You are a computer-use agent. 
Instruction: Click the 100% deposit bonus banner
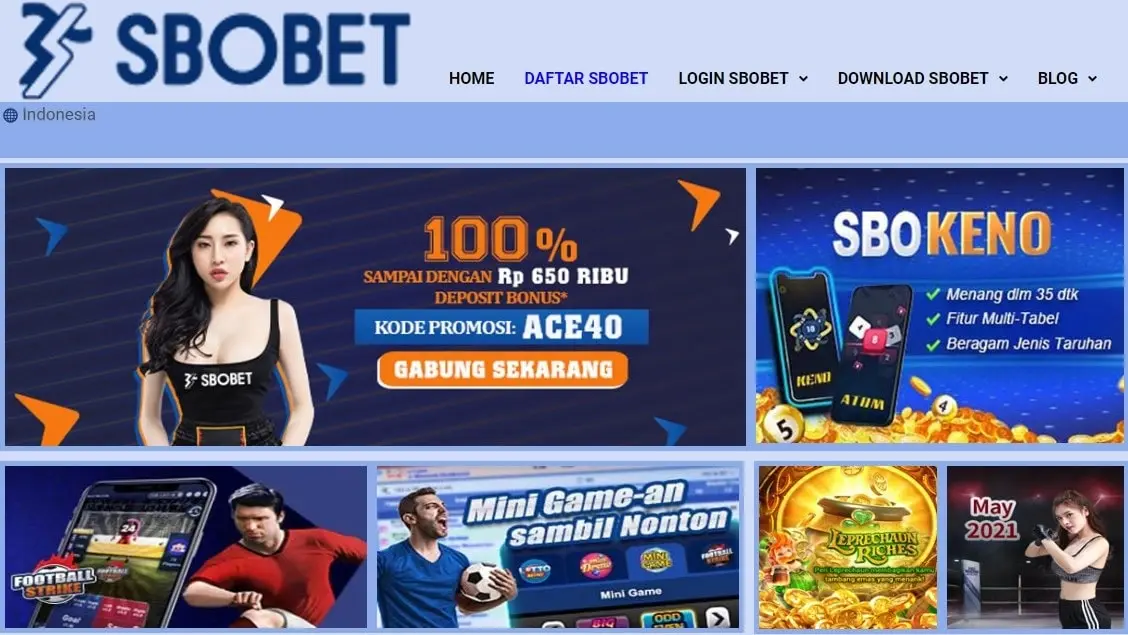375,307
